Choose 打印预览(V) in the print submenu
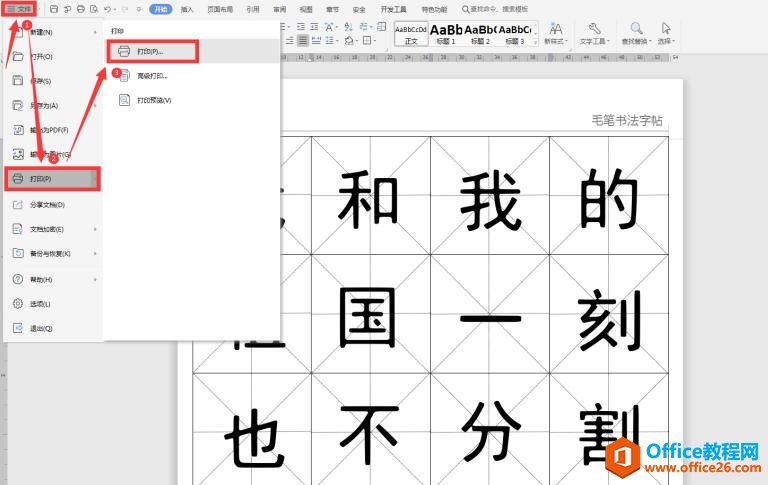 pyautogui.click(x=193, y=100)
